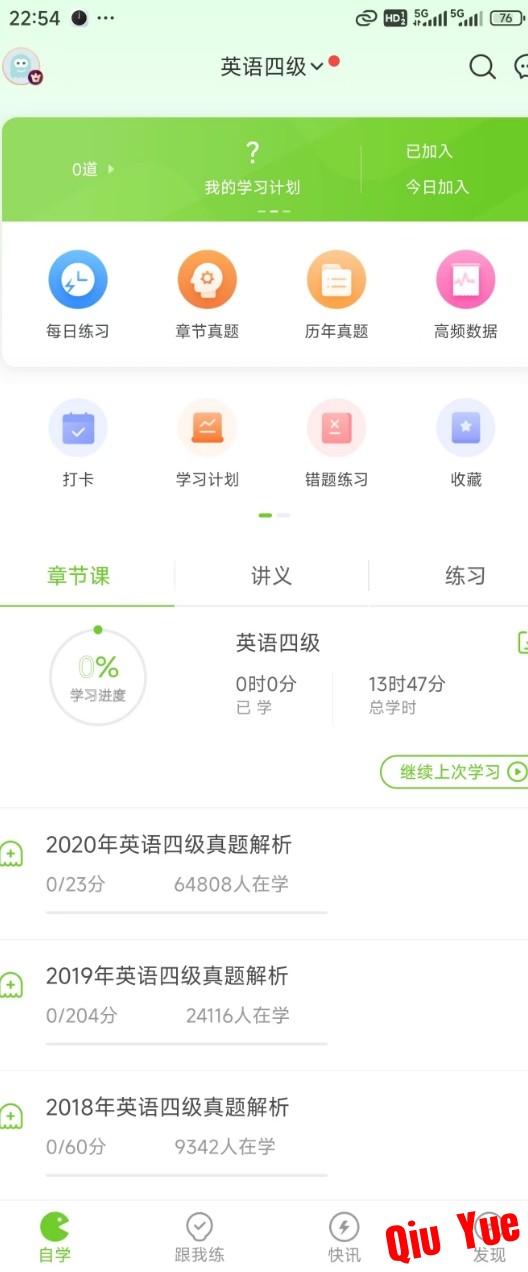Expand the 英语四级 course dropdown
528x1272 pixels.
[x=272, y=67]
